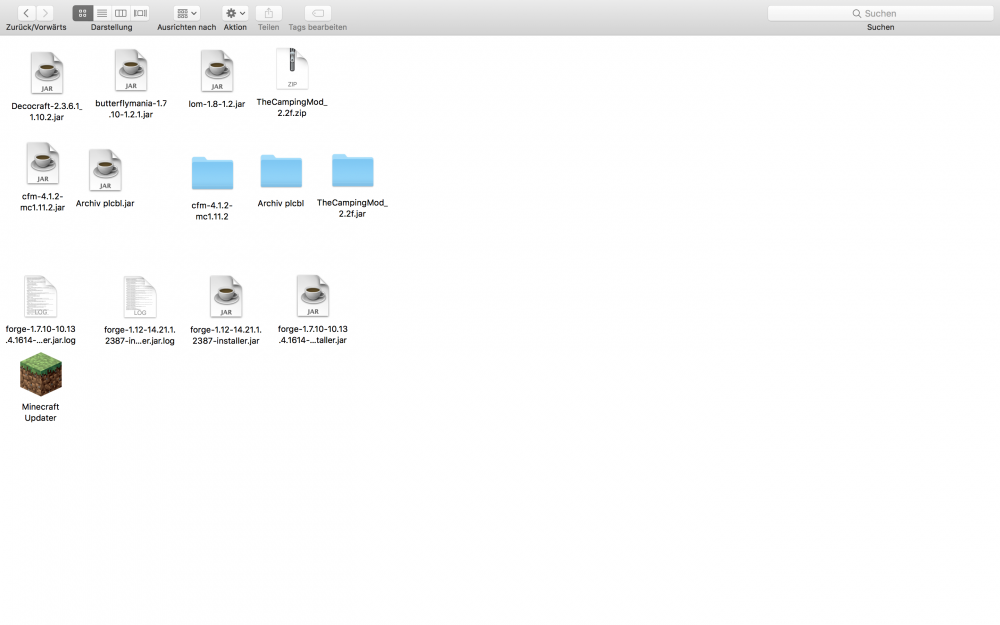Click the lom-1.8-1.2.jar file name
The image size is (1000, 625).
[217, 104]
